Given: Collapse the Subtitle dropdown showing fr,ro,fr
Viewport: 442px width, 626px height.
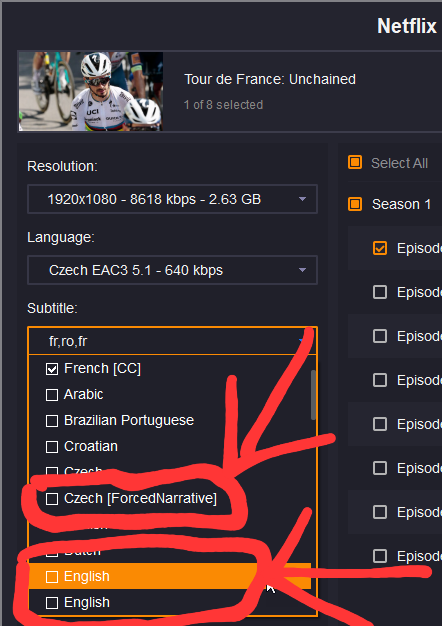Looking at the screenshot, I should 172,341.
